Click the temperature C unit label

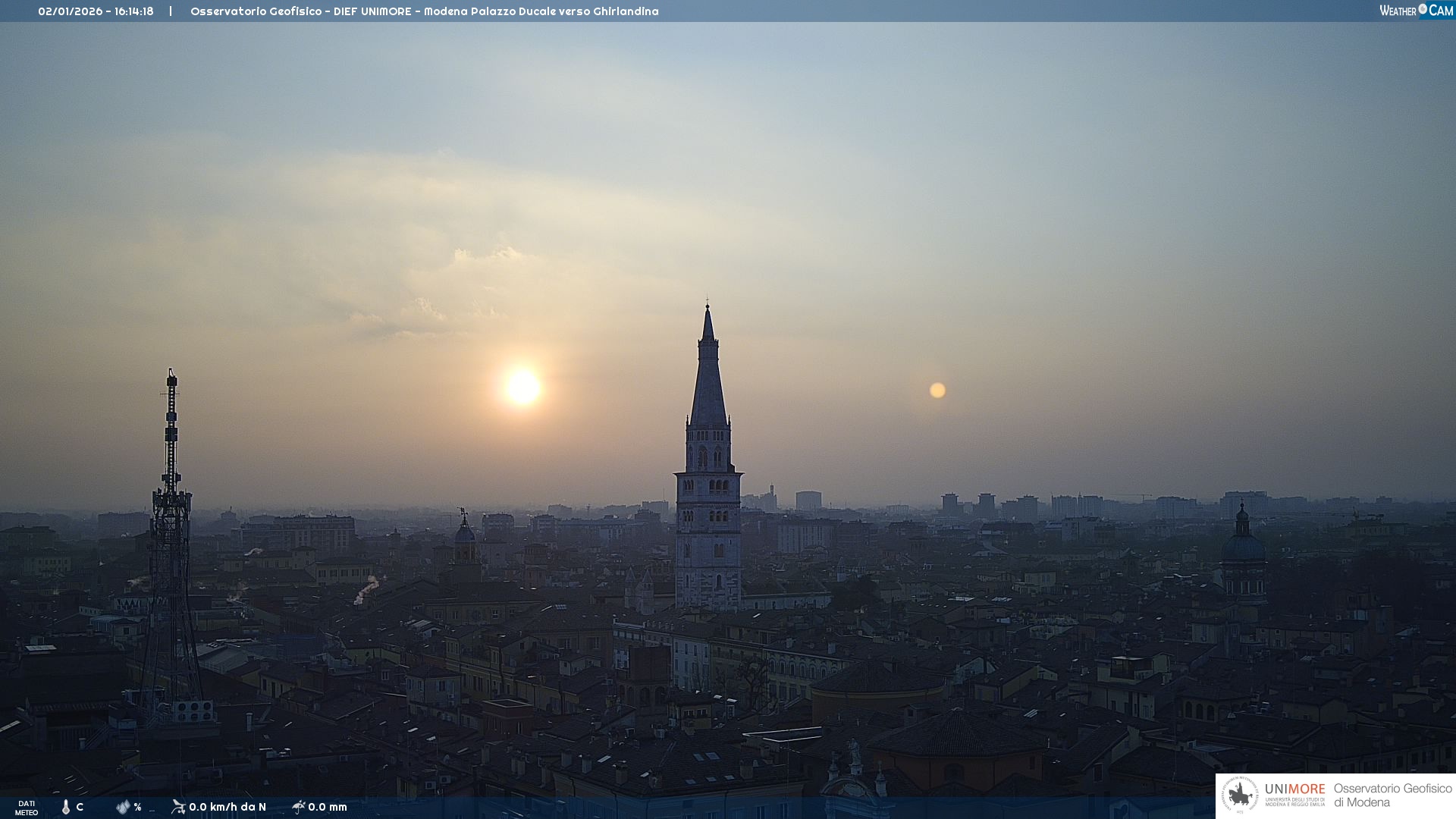click(80, 807)
